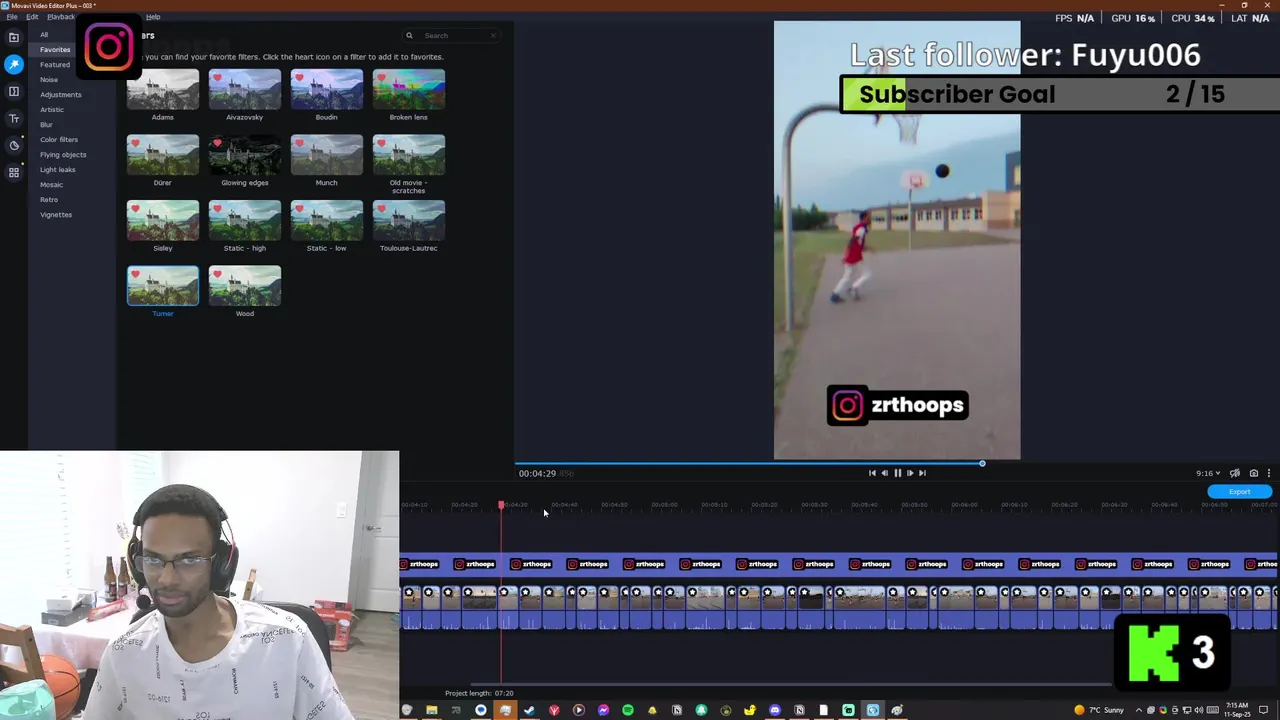Take a snapshot with camera icon
This screenshot has width=1280, height=720.
[1254, 473]
